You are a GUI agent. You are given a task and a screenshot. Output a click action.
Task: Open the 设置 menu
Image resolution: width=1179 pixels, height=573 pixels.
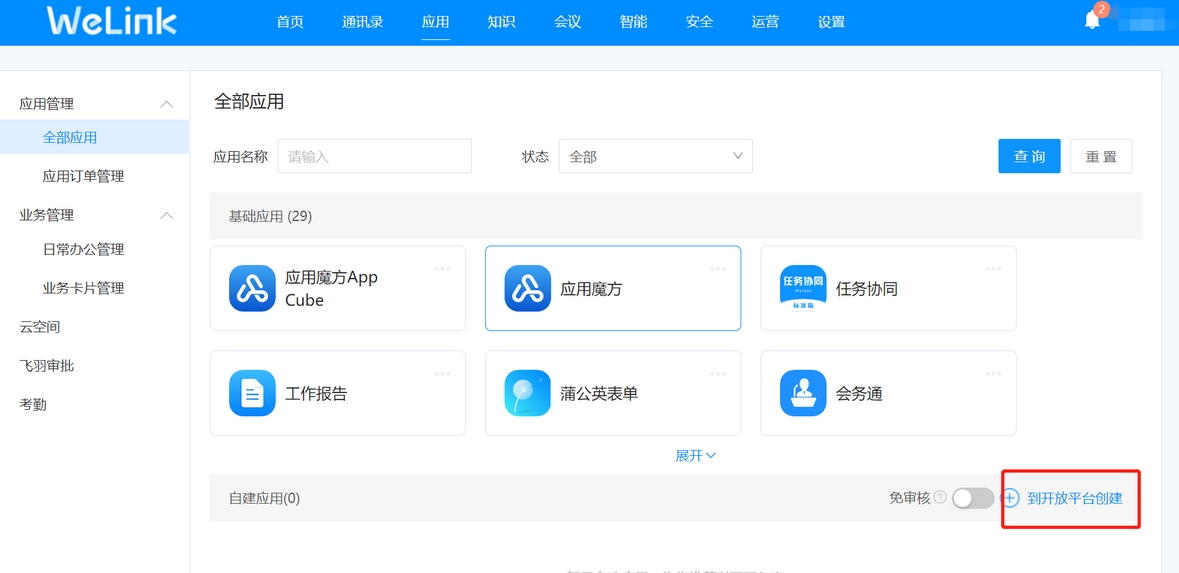(x=832, y=22)
